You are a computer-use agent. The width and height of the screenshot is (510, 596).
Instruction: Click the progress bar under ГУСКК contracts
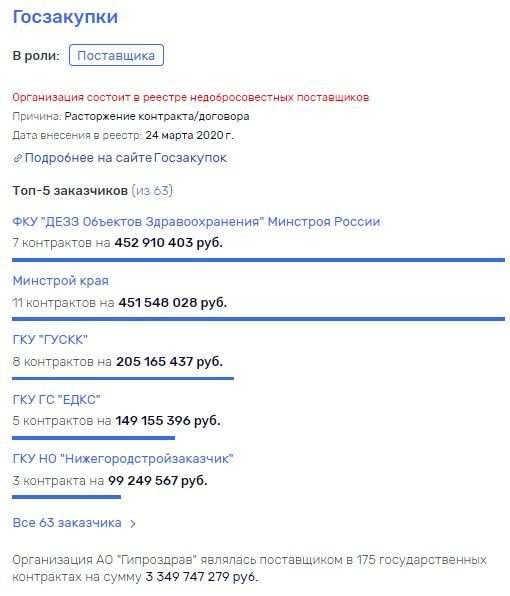pos(123,378)
